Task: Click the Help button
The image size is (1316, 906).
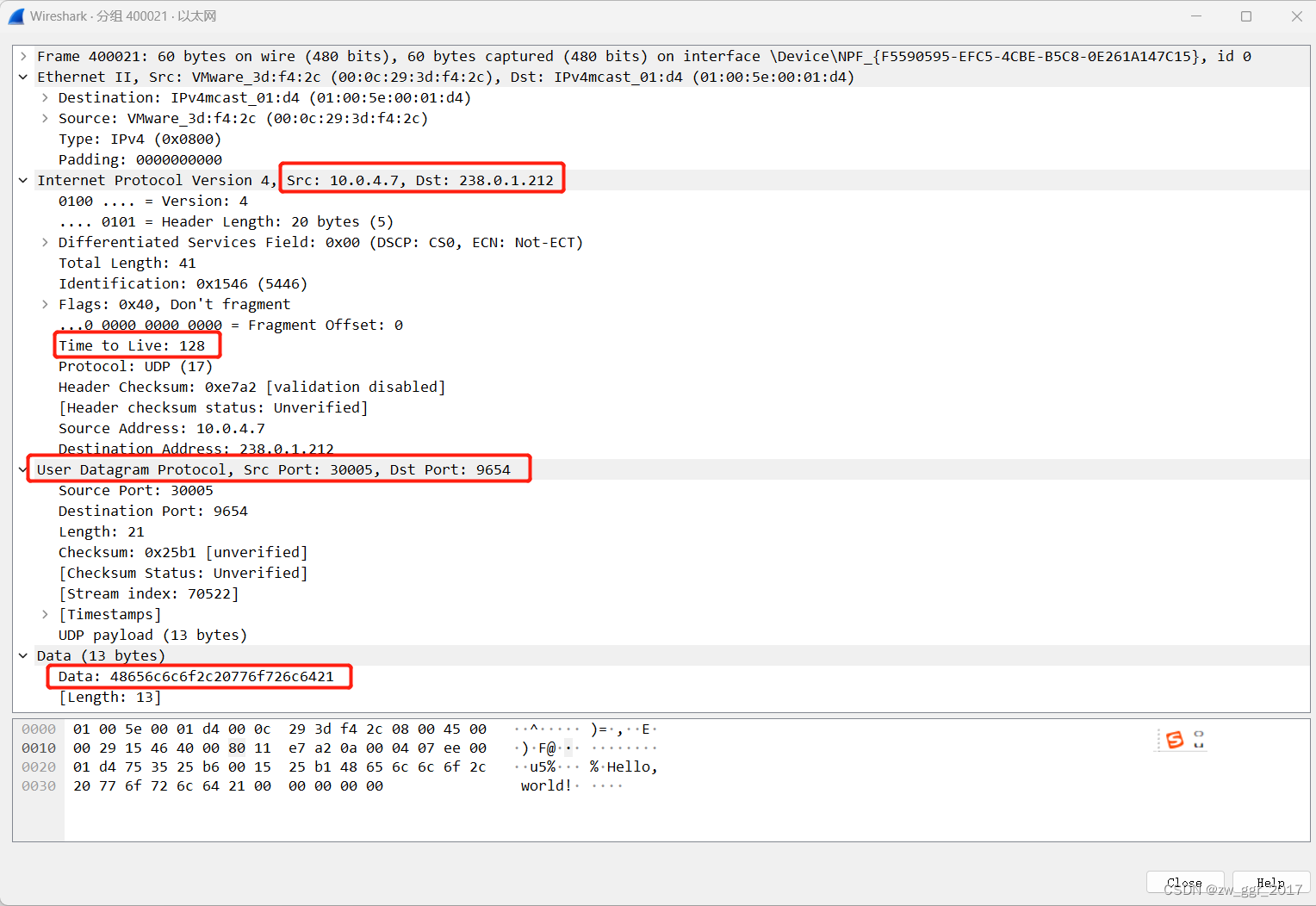Action: [1270, 883]
